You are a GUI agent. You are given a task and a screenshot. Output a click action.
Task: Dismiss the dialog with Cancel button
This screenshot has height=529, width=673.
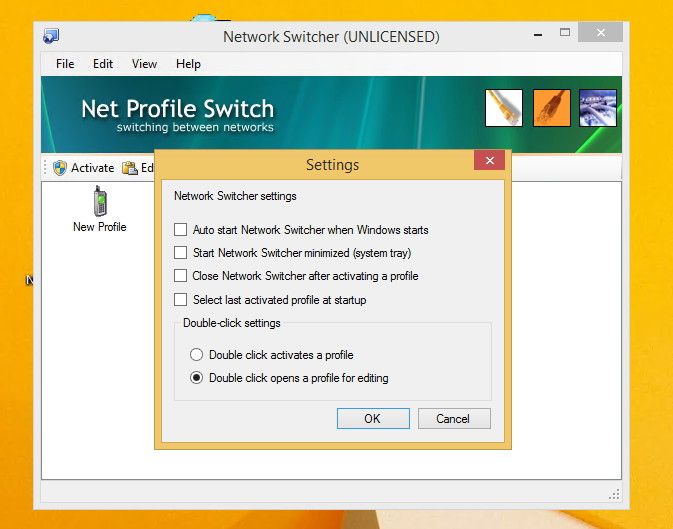pyautogui.click(x=454, y=418)
